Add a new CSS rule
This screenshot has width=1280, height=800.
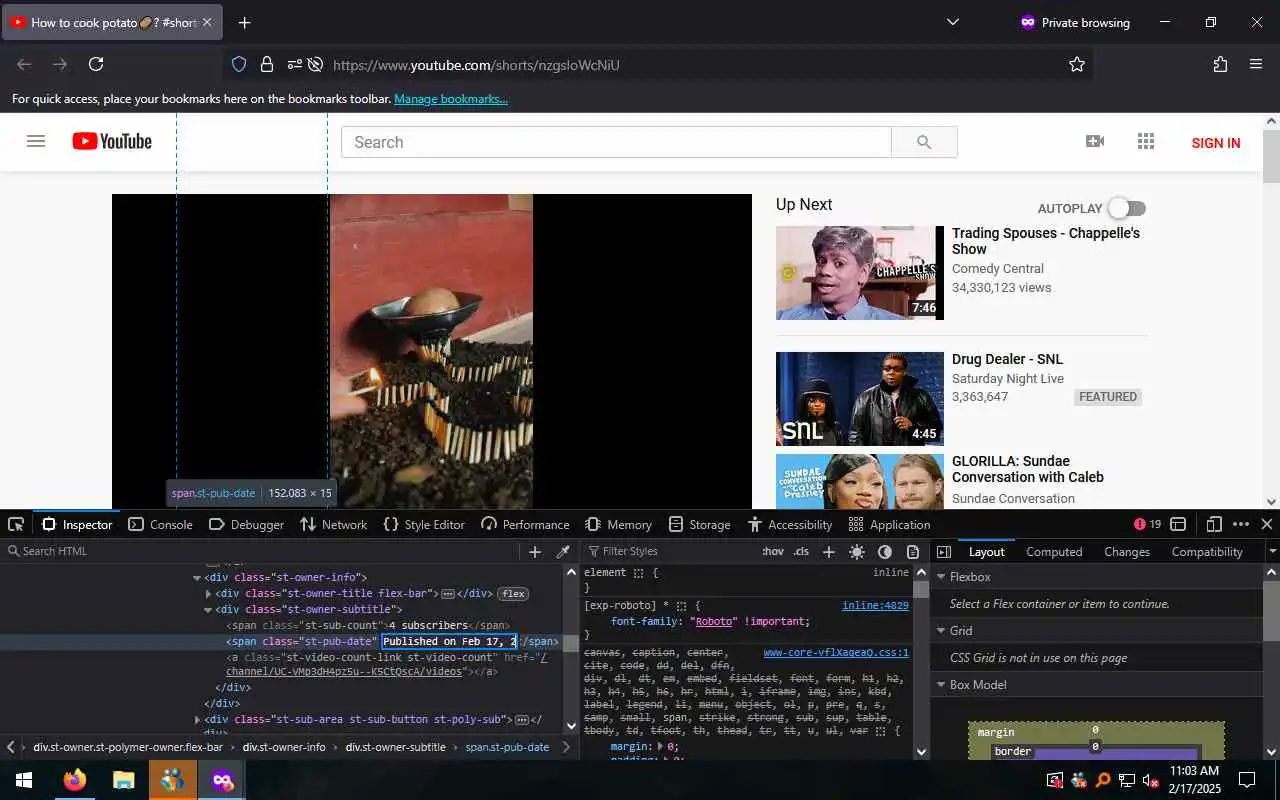point(828,551)
